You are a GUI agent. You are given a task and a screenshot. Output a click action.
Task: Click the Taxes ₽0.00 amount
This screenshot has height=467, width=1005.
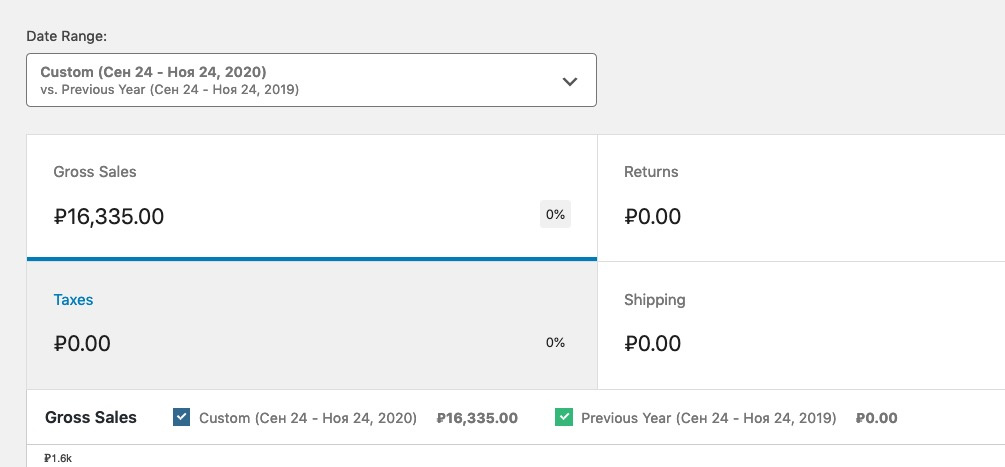(x=82, y=344)
